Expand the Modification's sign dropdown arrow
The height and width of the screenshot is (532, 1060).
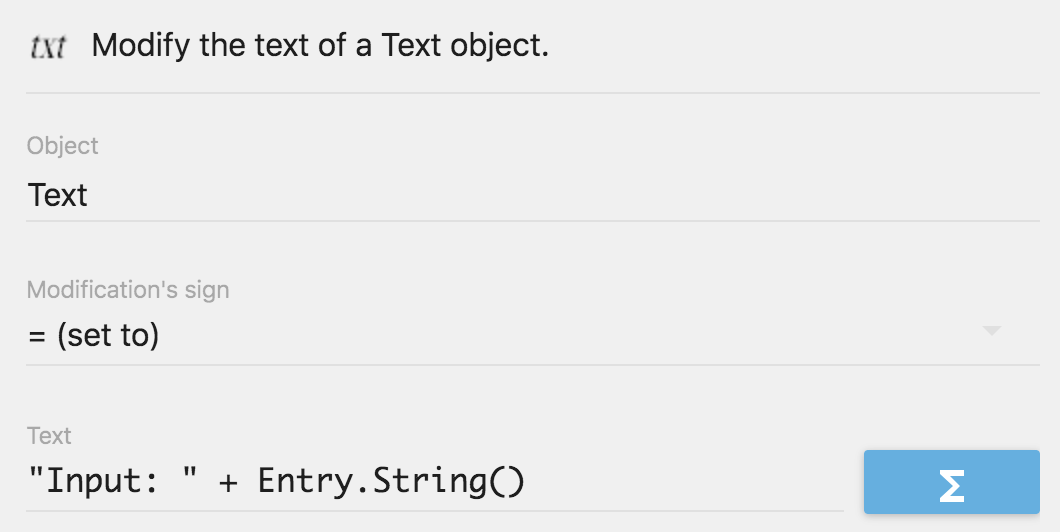point(991,331)
